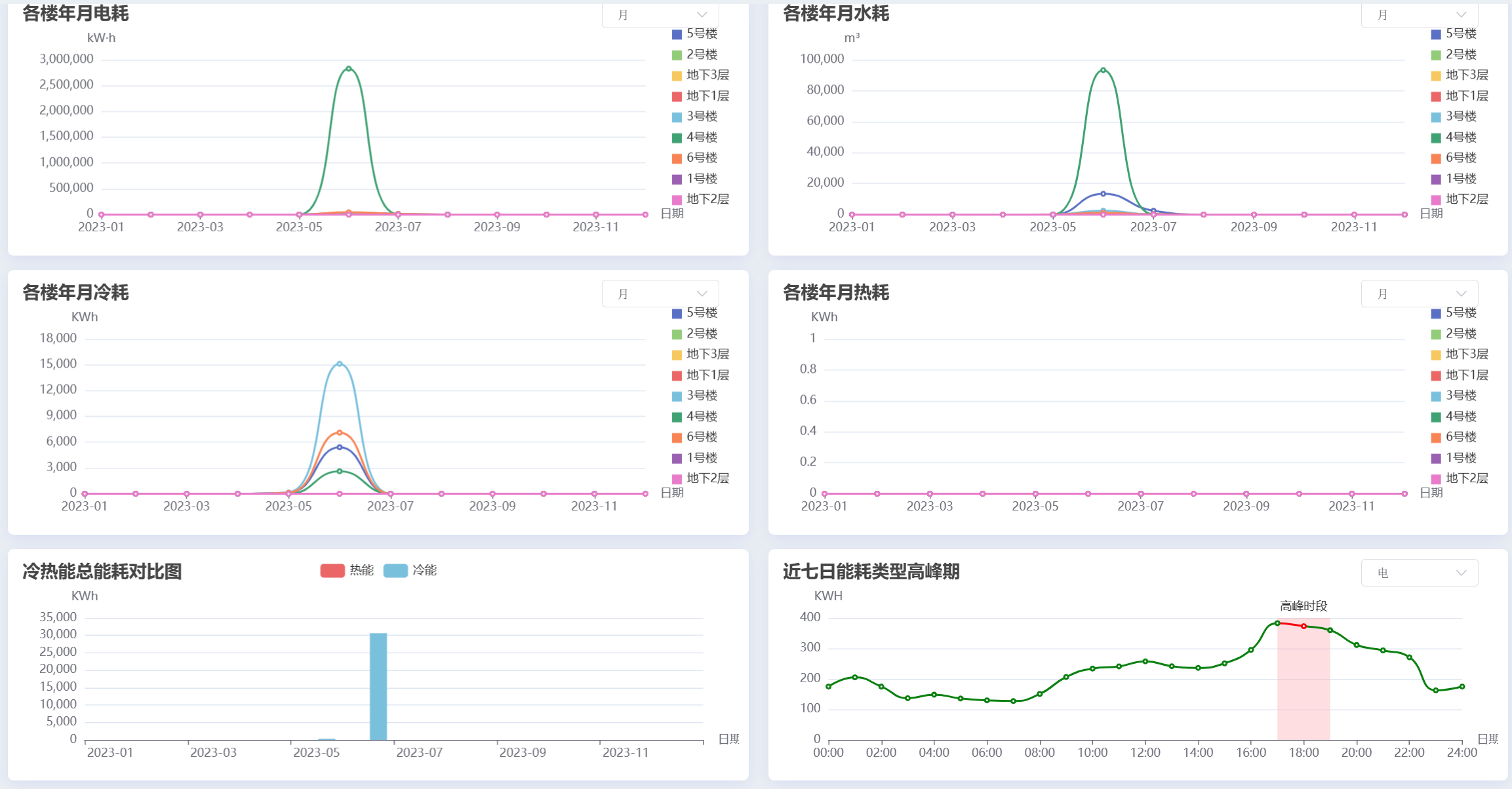Screen dimensions: 1512x789
Task: Click 5号楼 color swatch in 水耗 legend
Action: click(1436, 34)
